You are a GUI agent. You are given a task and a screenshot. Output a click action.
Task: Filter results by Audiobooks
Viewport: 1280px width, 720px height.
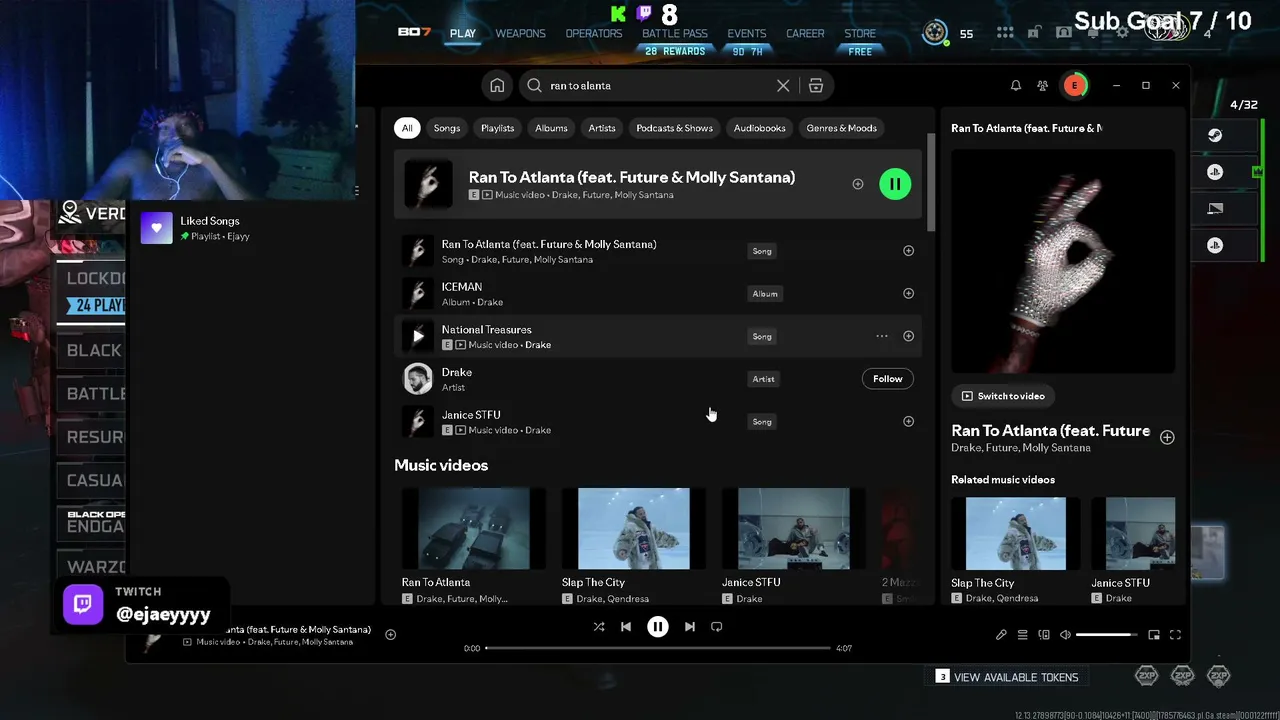click(x=760, y=128)
